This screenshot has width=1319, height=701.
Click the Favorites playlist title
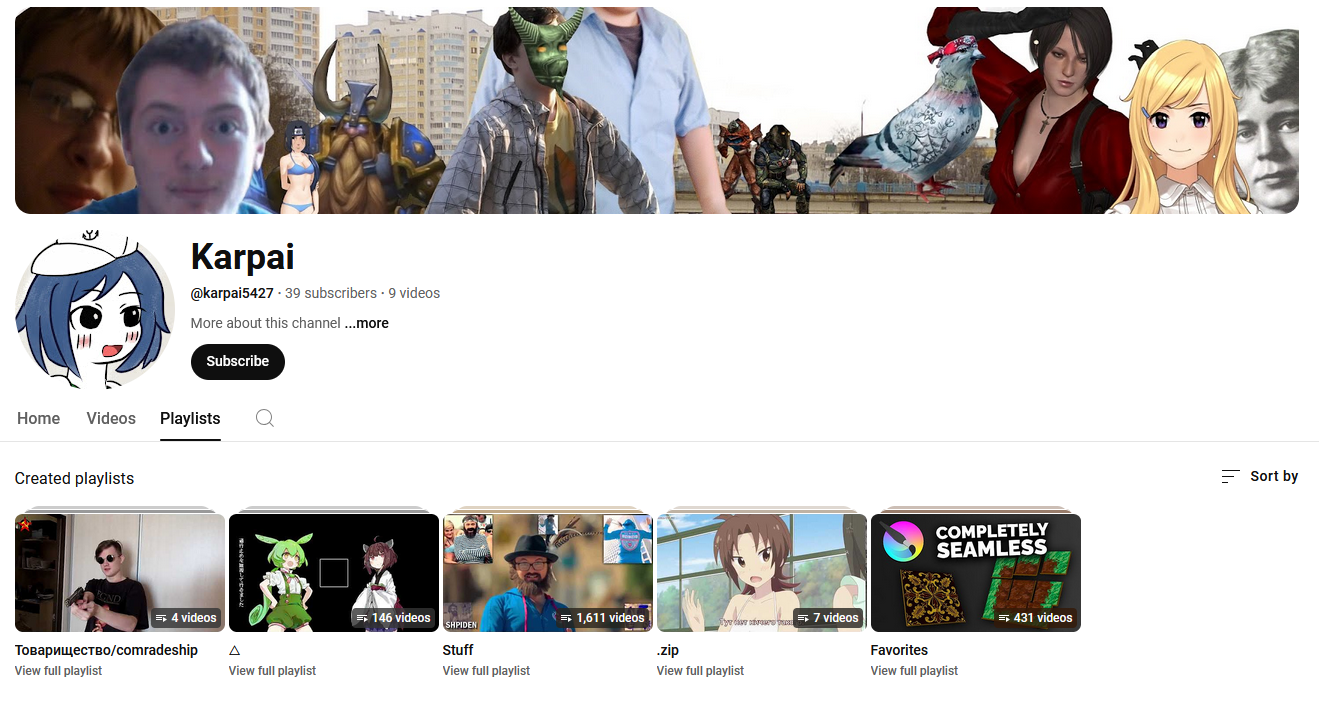pos(899,650)
